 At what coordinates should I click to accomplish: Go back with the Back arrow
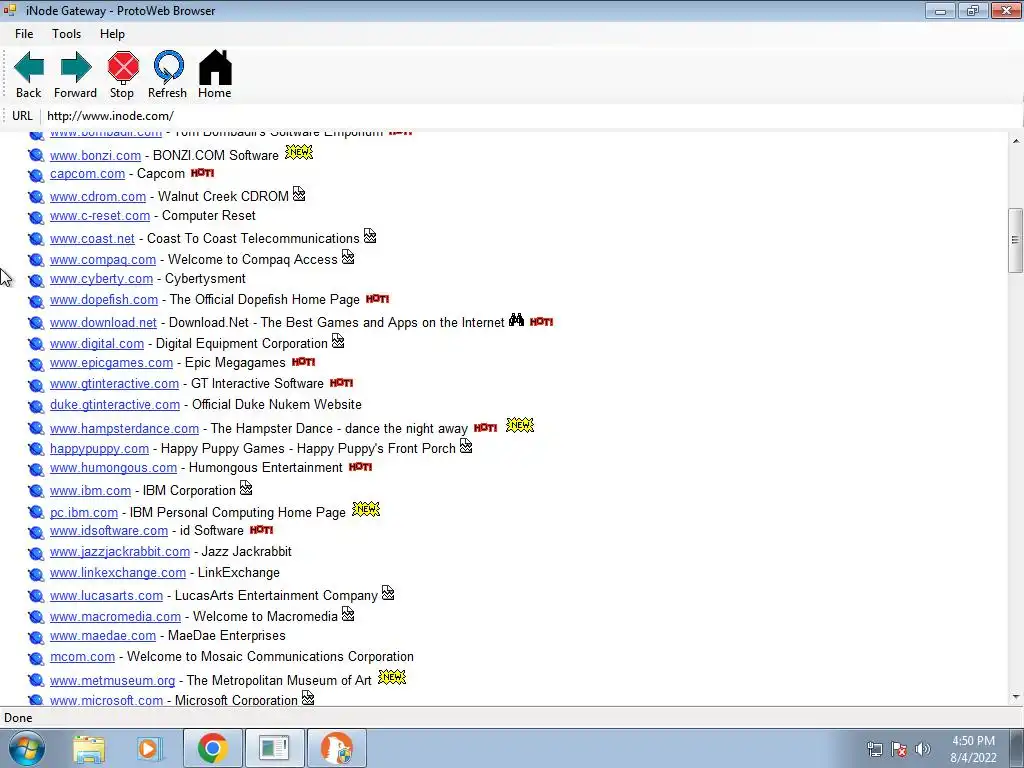(29, 74)
